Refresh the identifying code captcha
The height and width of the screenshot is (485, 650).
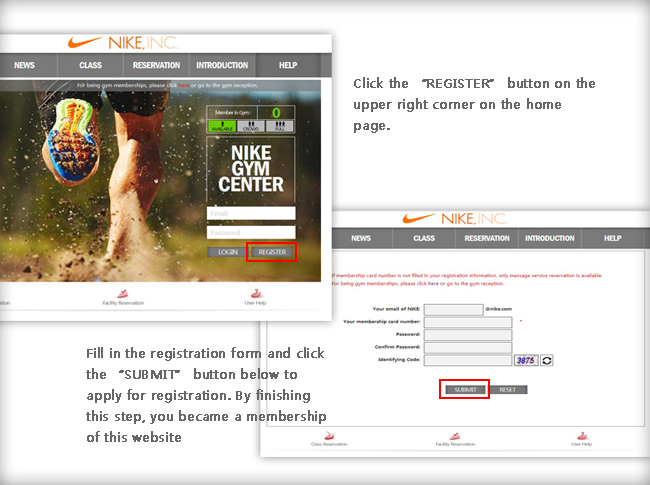[547, 360]
